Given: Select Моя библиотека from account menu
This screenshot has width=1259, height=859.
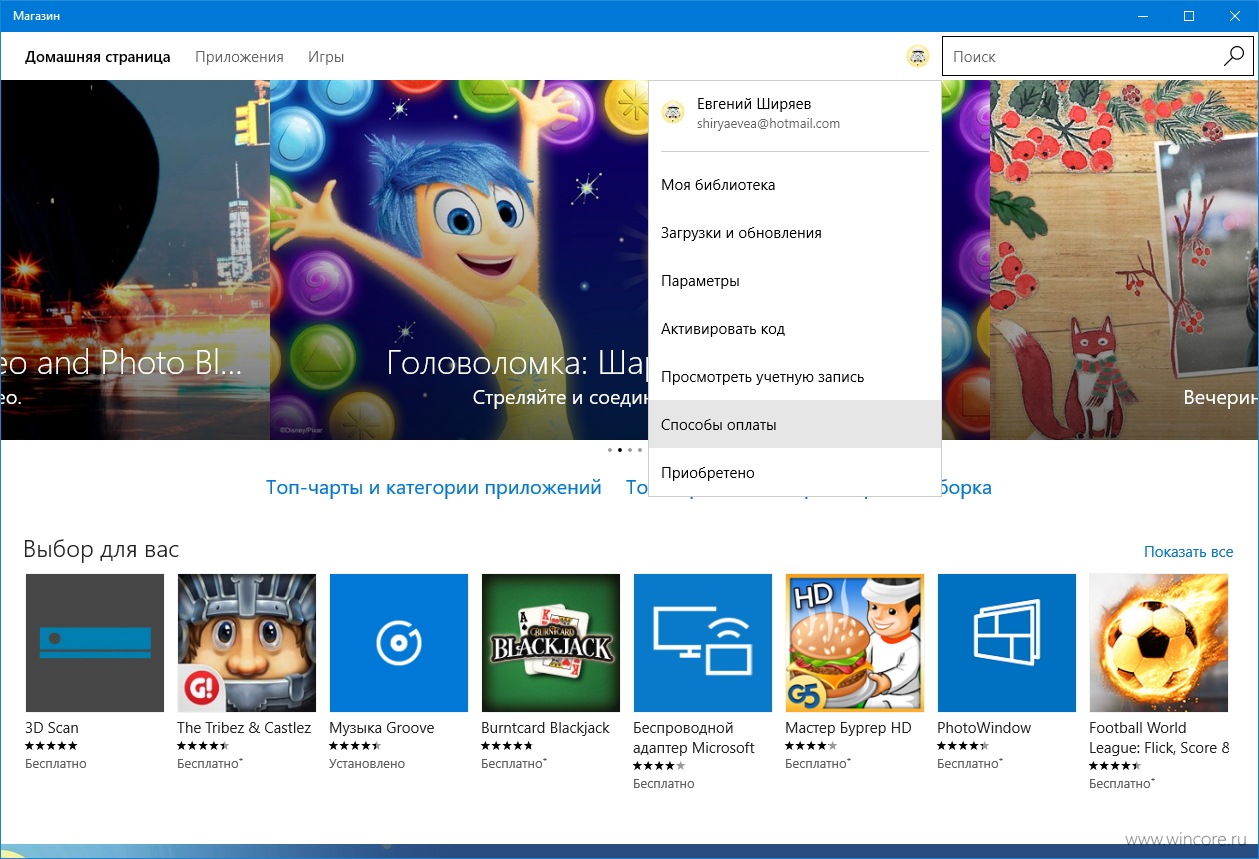Looking at the screenshot, I should tap(795, 185).
